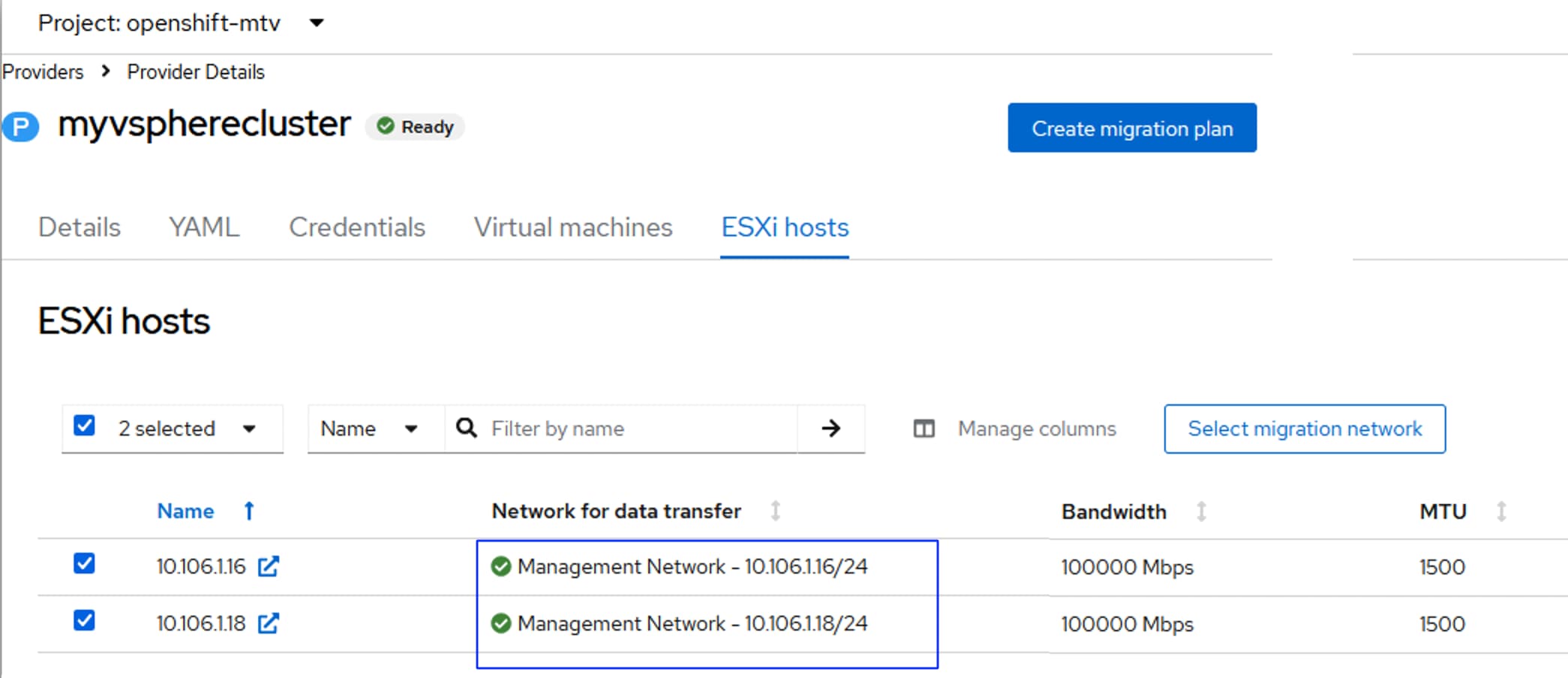This screenshot has width=1568, height=678.
Task: Click Create migration plan button
Action: 1131,128
